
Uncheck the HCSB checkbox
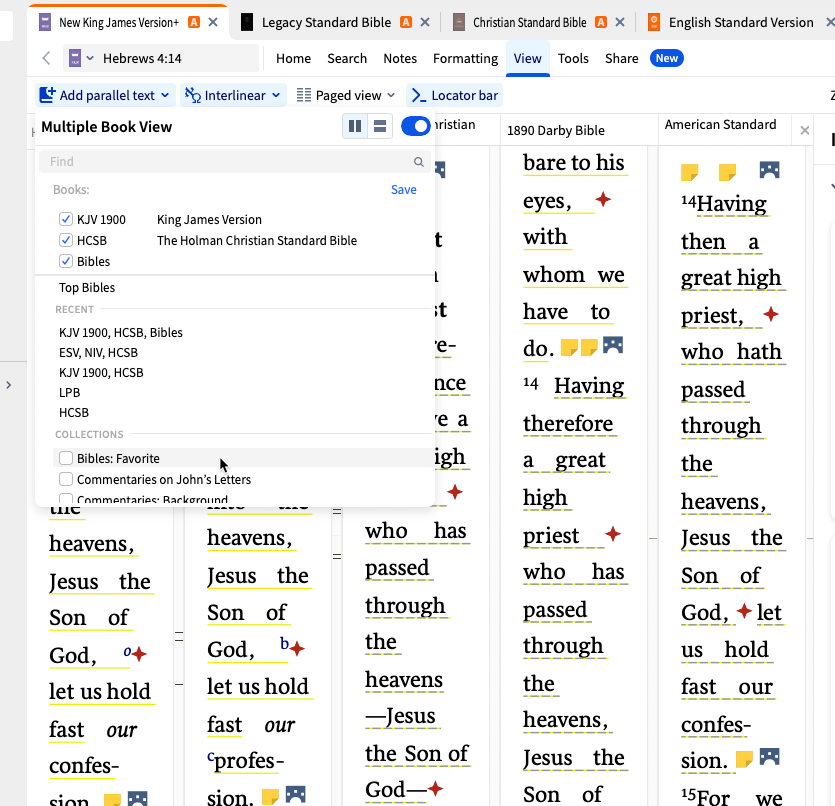(x=66, y=240)
